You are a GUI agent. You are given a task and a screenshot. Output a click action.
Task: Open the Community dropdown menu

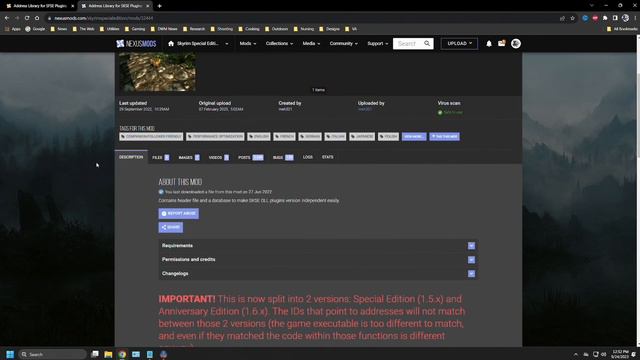click(343, 44)
